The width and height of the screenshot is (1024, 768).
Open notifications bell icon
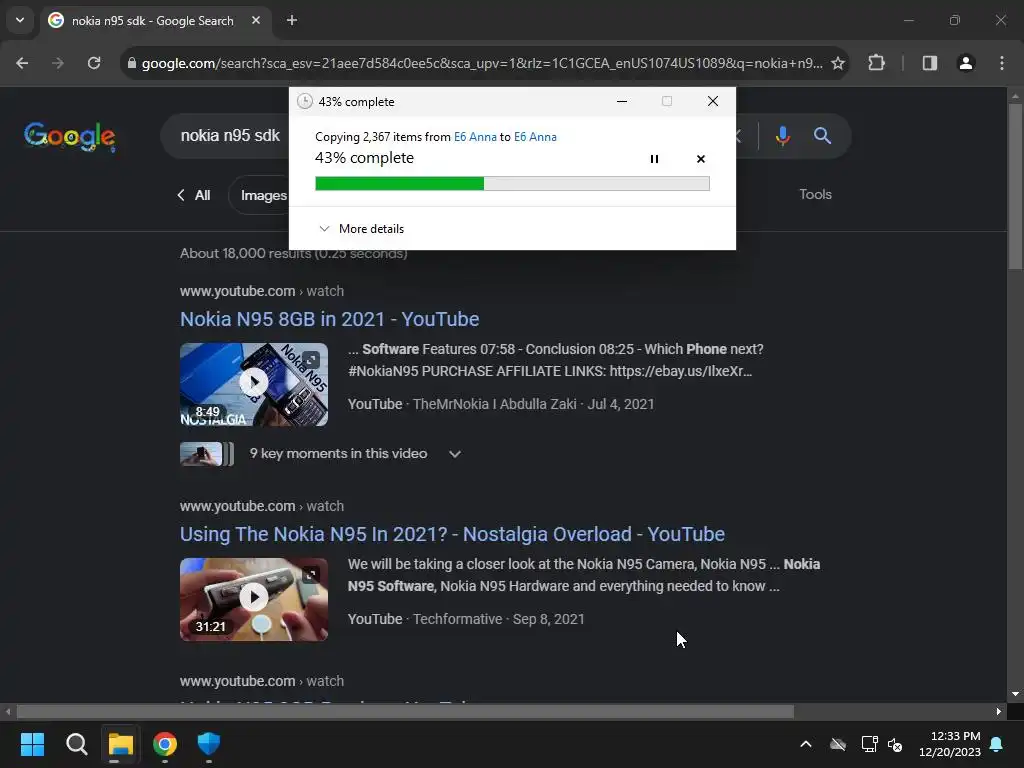(x=997, y=744)
